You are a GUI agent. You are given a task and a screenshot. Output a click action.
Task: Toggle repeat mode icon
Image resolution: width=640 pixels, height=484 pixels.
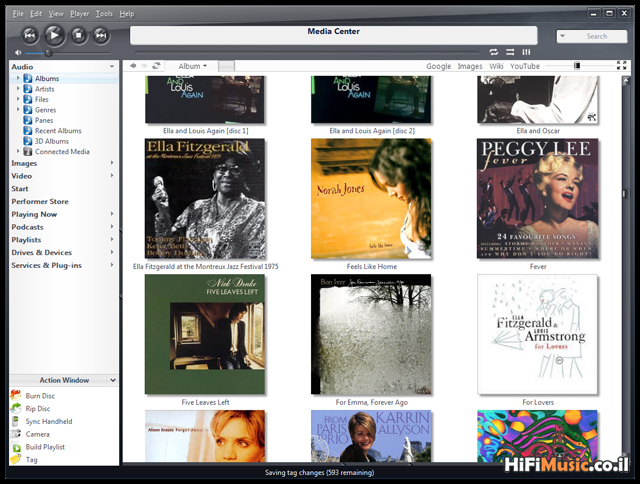pyautogui.click(x=494, y=52)
